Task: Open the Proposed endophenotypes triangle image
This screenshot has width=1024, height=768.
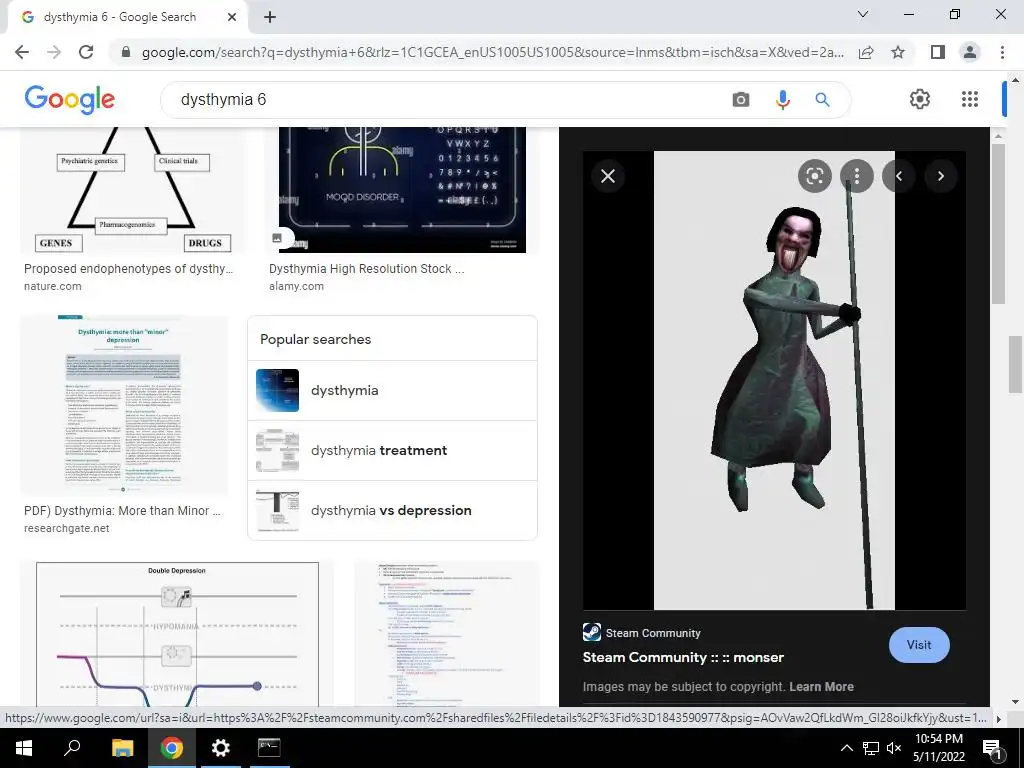Action: coord(133,190)
